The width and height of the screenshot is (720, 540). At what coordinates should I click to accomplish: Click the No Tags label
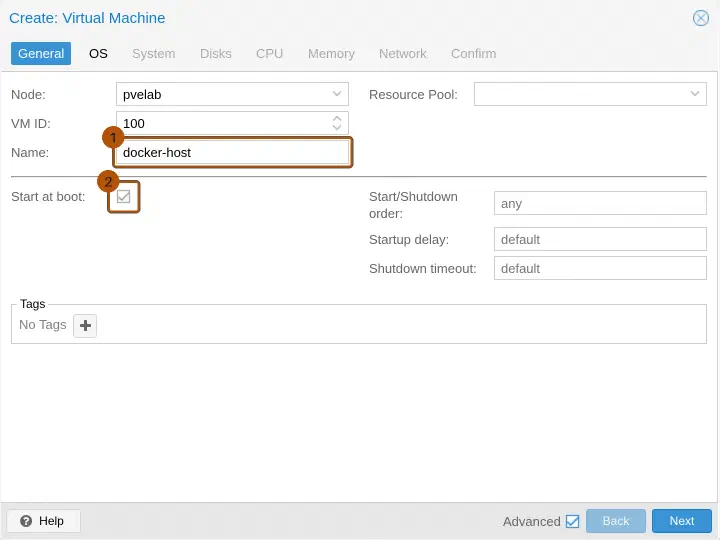point(43,325)
